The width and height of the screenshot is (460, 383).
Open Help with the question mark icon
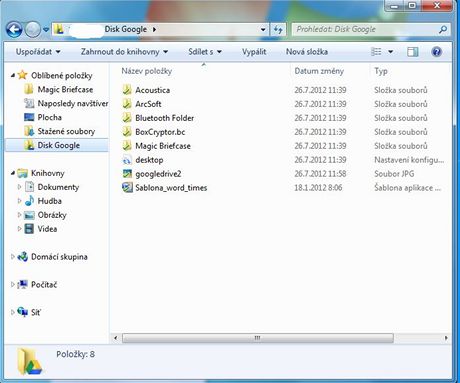coord(436,52)
